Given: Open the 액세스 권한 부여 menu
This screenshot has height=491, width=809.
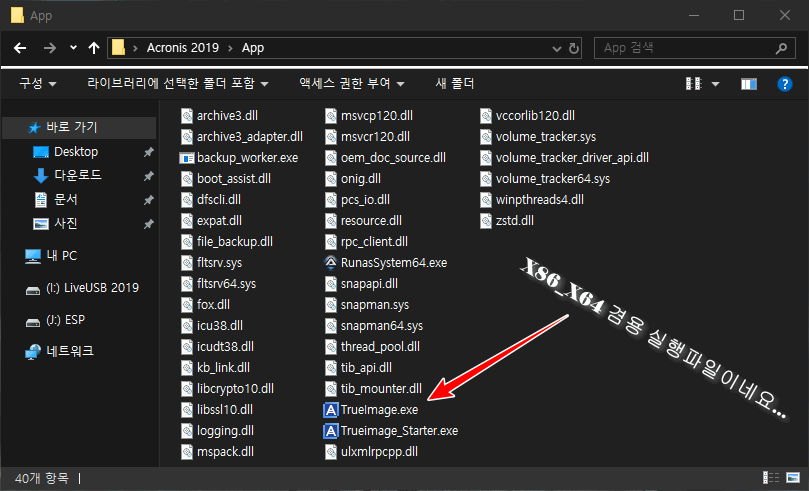Looking at the screenshot, I should click(x=352, y=84).
